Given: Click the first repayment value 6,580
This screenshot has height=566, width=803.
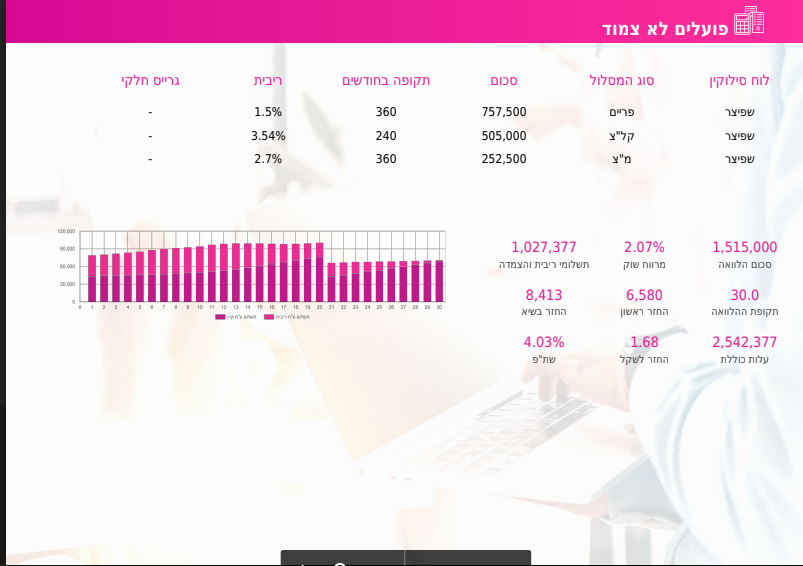Looking at the screenshot, I should point(644,295).
